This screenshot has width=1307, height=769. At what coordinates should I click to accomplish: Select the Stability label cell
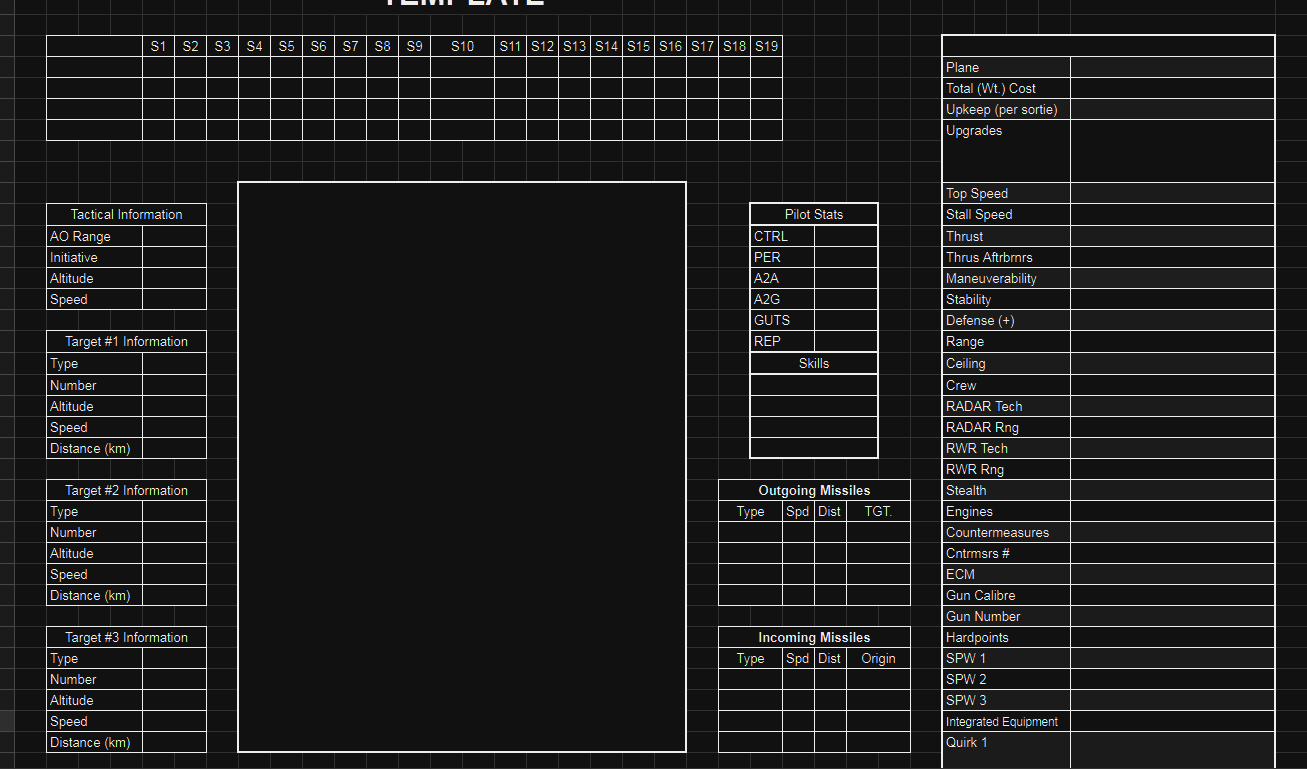1007,299
